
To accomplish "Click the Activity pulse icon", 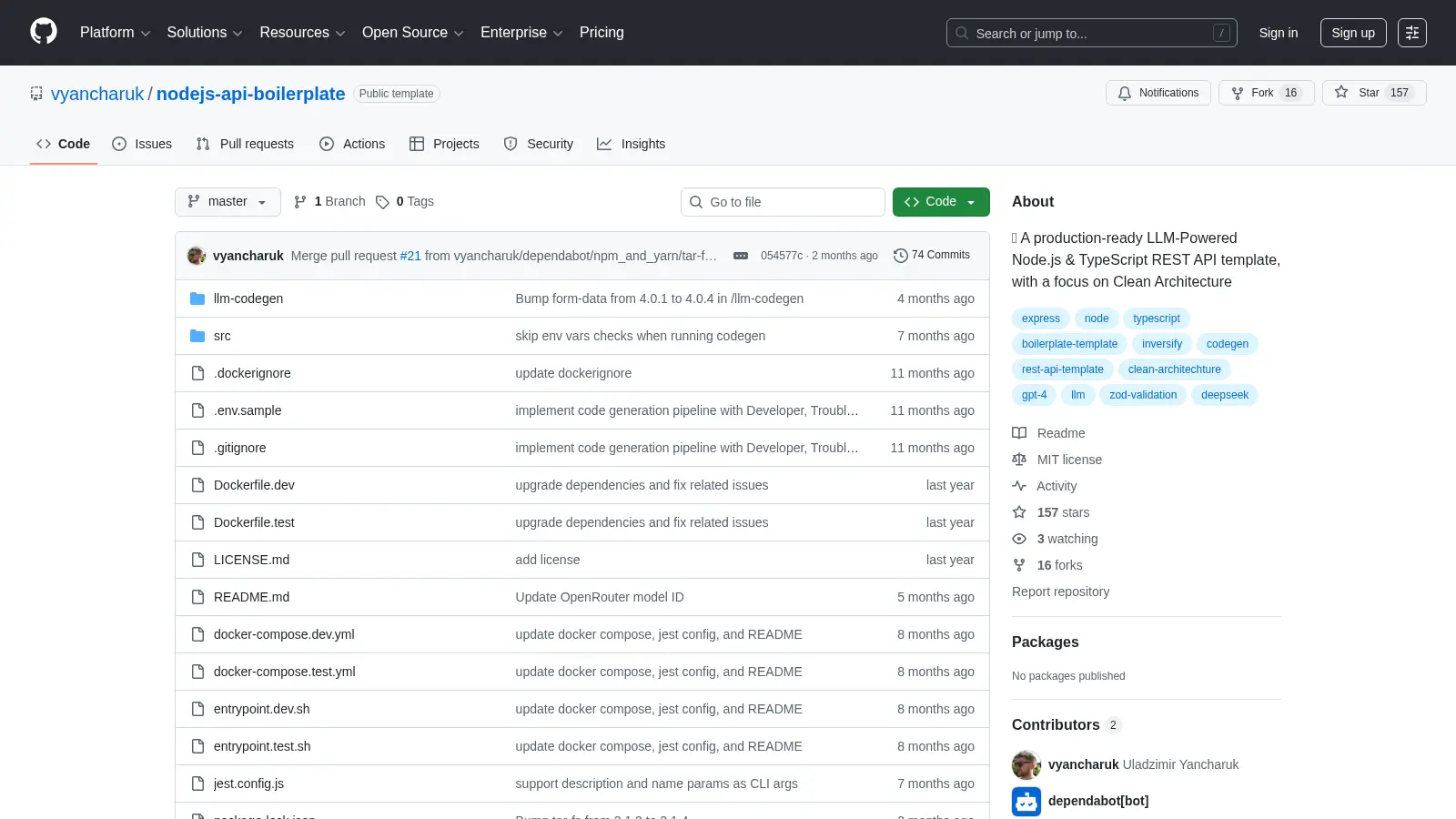I will coord(1019,486).
